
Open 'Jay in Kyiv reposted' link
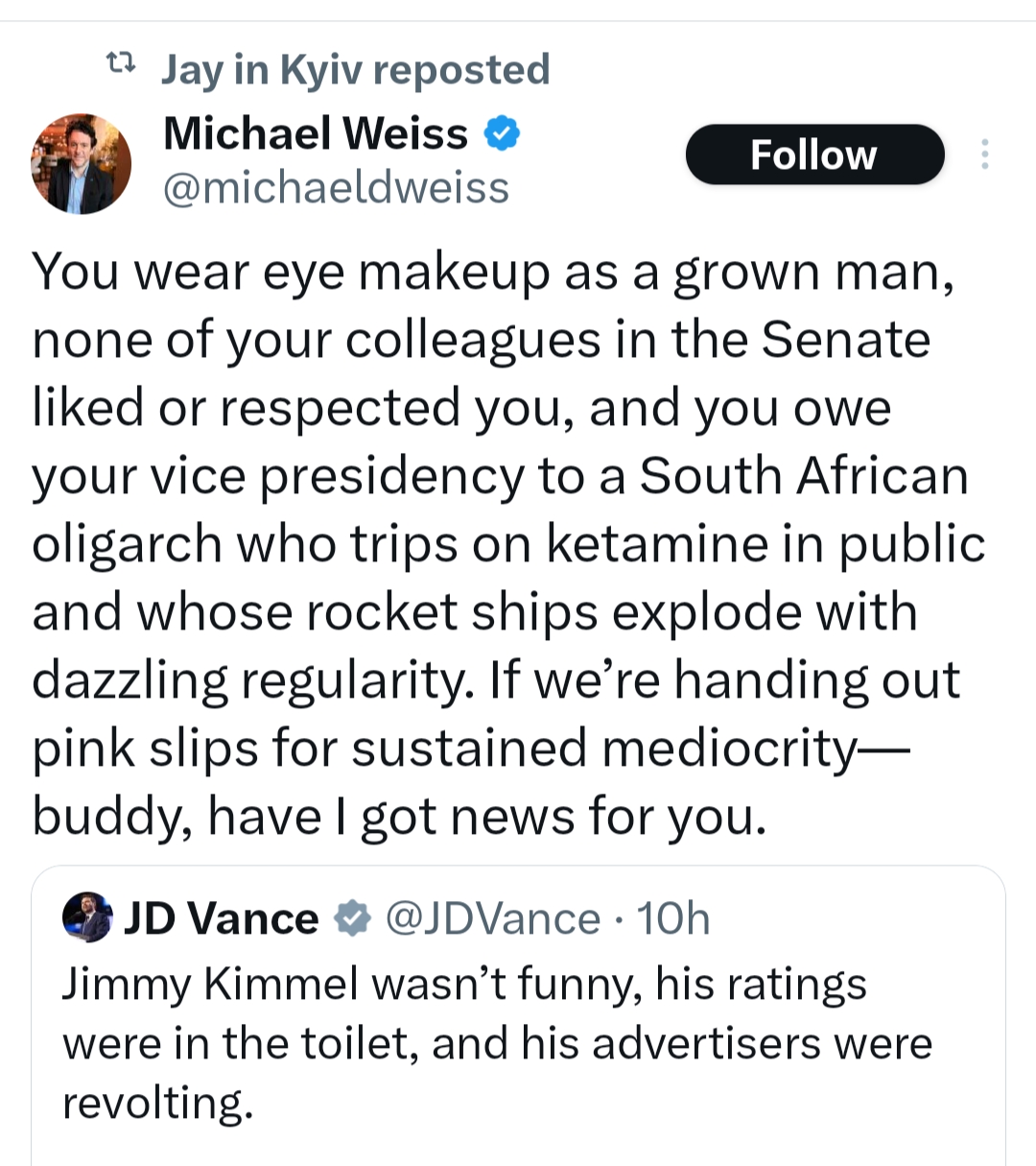click(x=355, y=69)
